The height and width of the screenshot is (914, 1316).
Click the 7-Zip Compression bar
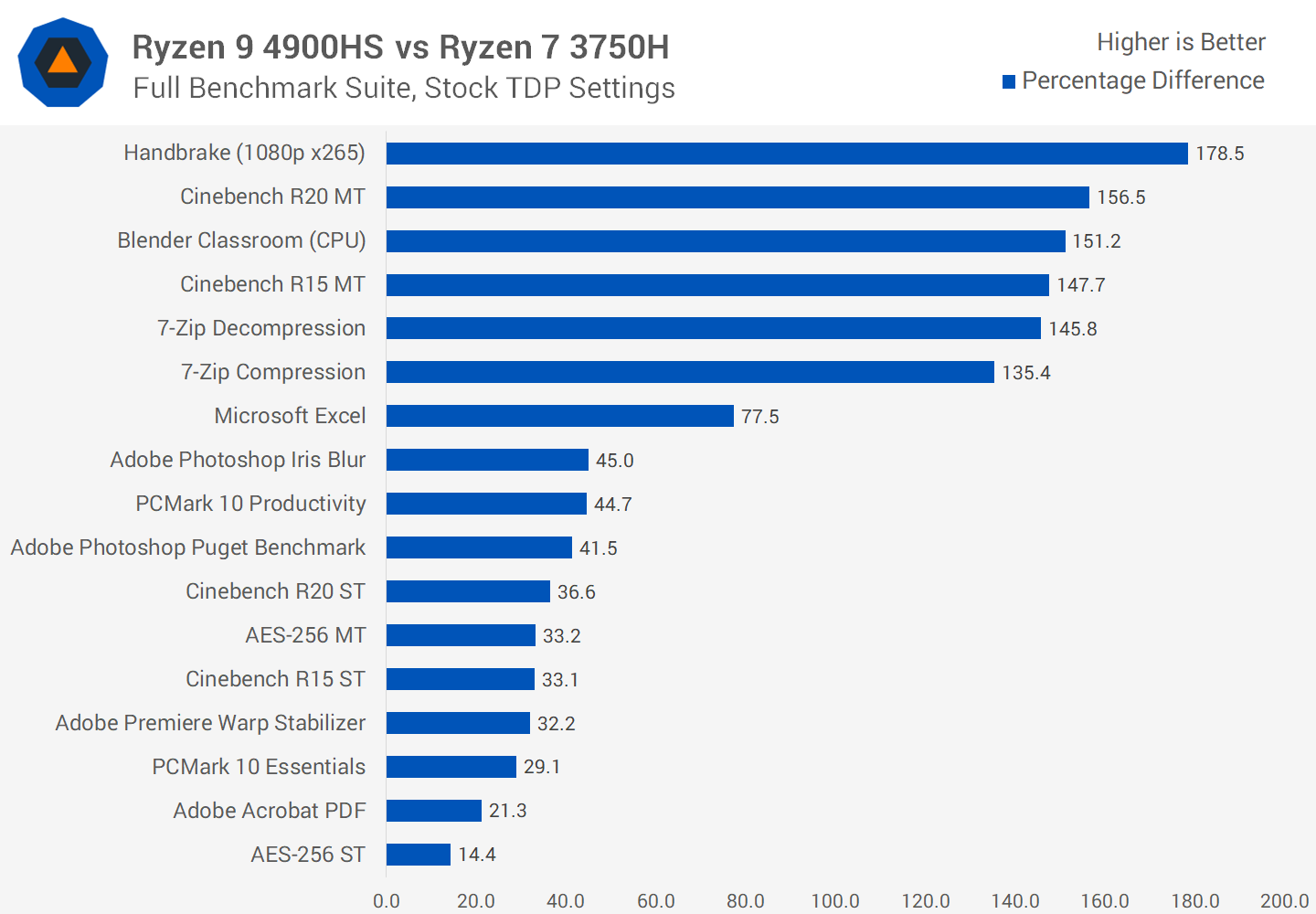point(690,372)
